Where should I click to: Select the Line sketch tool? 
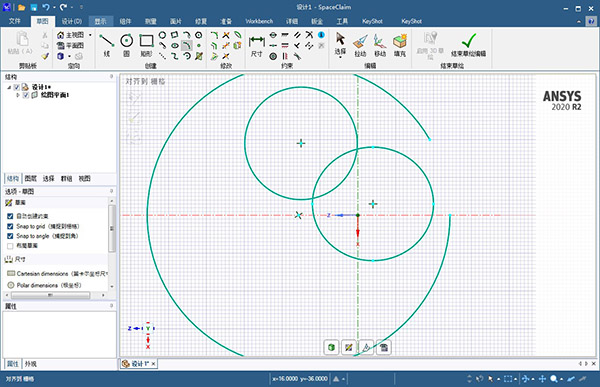pos(106,45)
